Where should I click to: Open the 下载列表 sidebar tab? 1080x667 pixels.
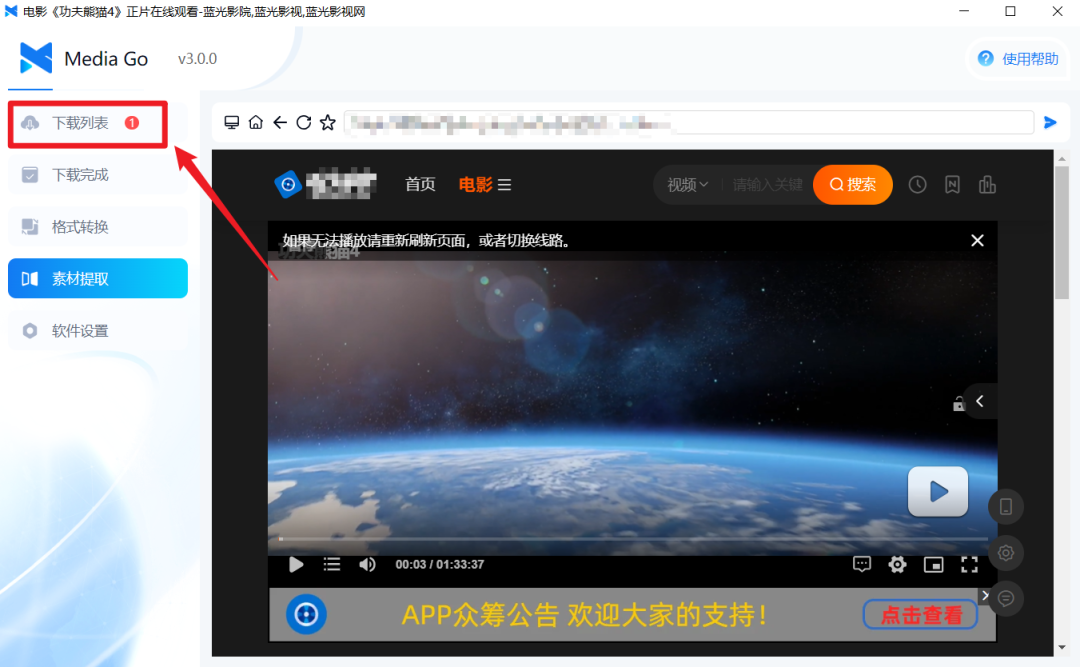pyautogui.click(x=87, y=123)
